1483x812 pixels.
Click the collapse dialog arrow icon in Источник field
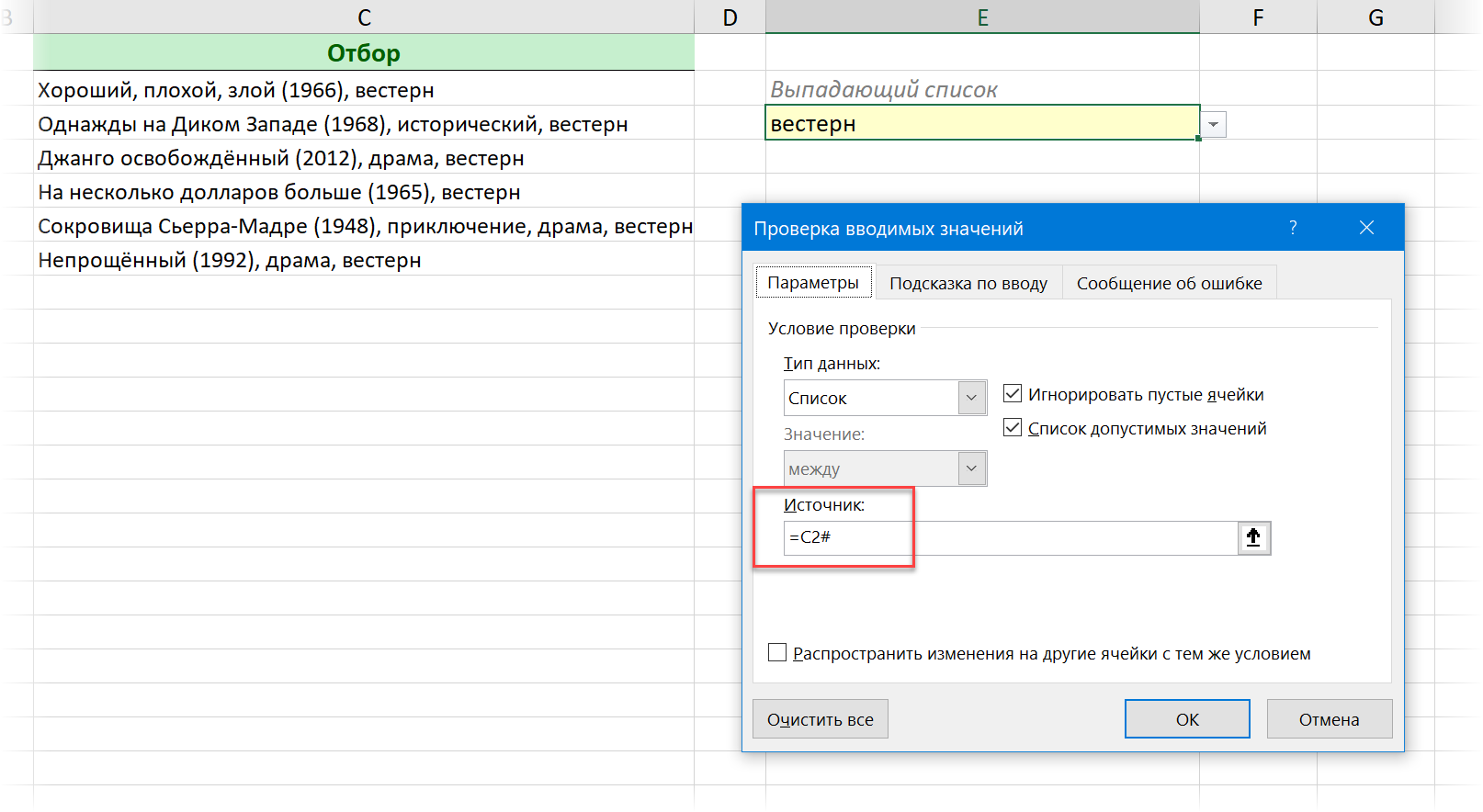[x=1253, y=538]
